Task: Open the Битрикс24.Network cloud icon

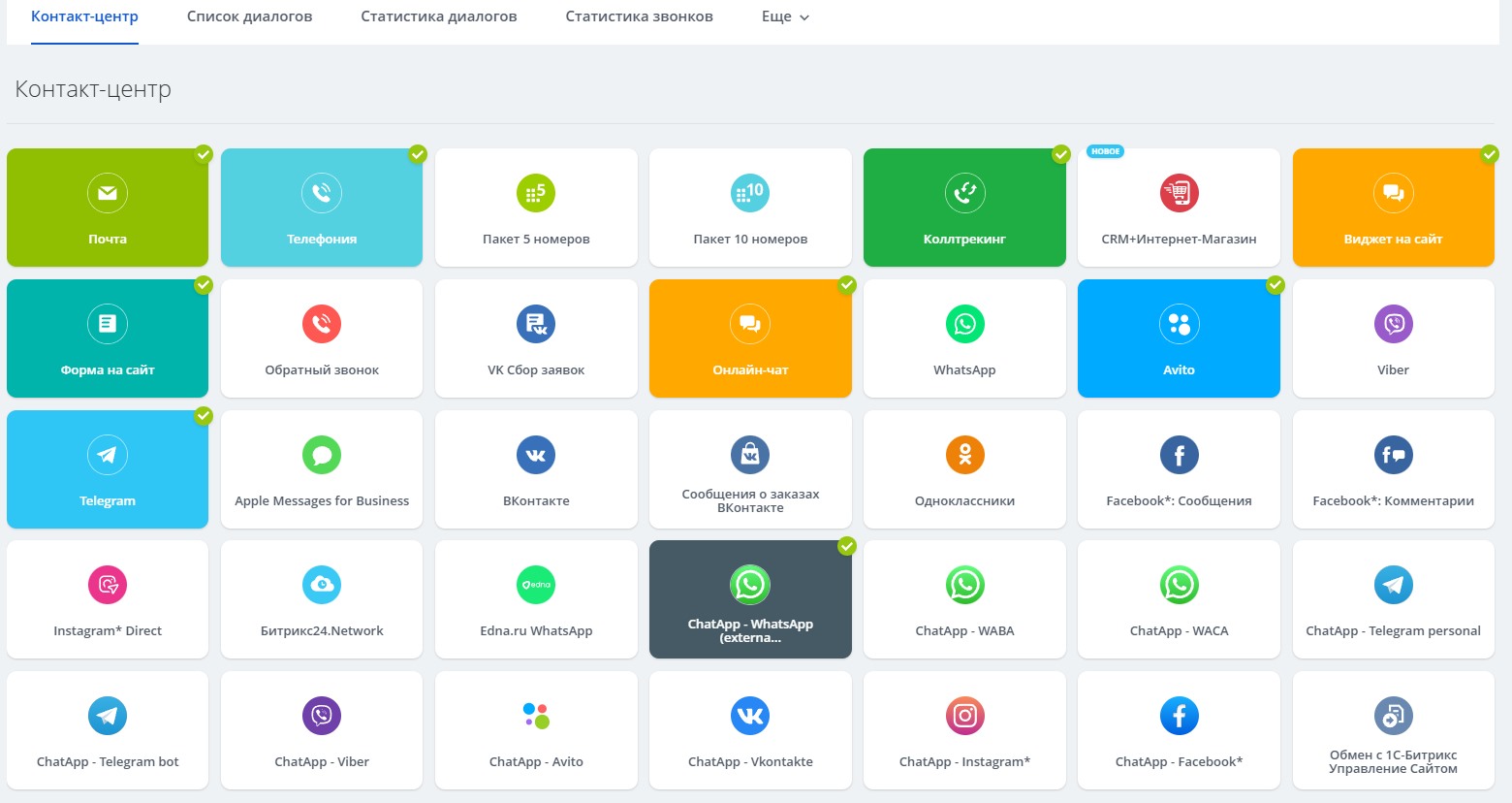Action: (322, 585)
